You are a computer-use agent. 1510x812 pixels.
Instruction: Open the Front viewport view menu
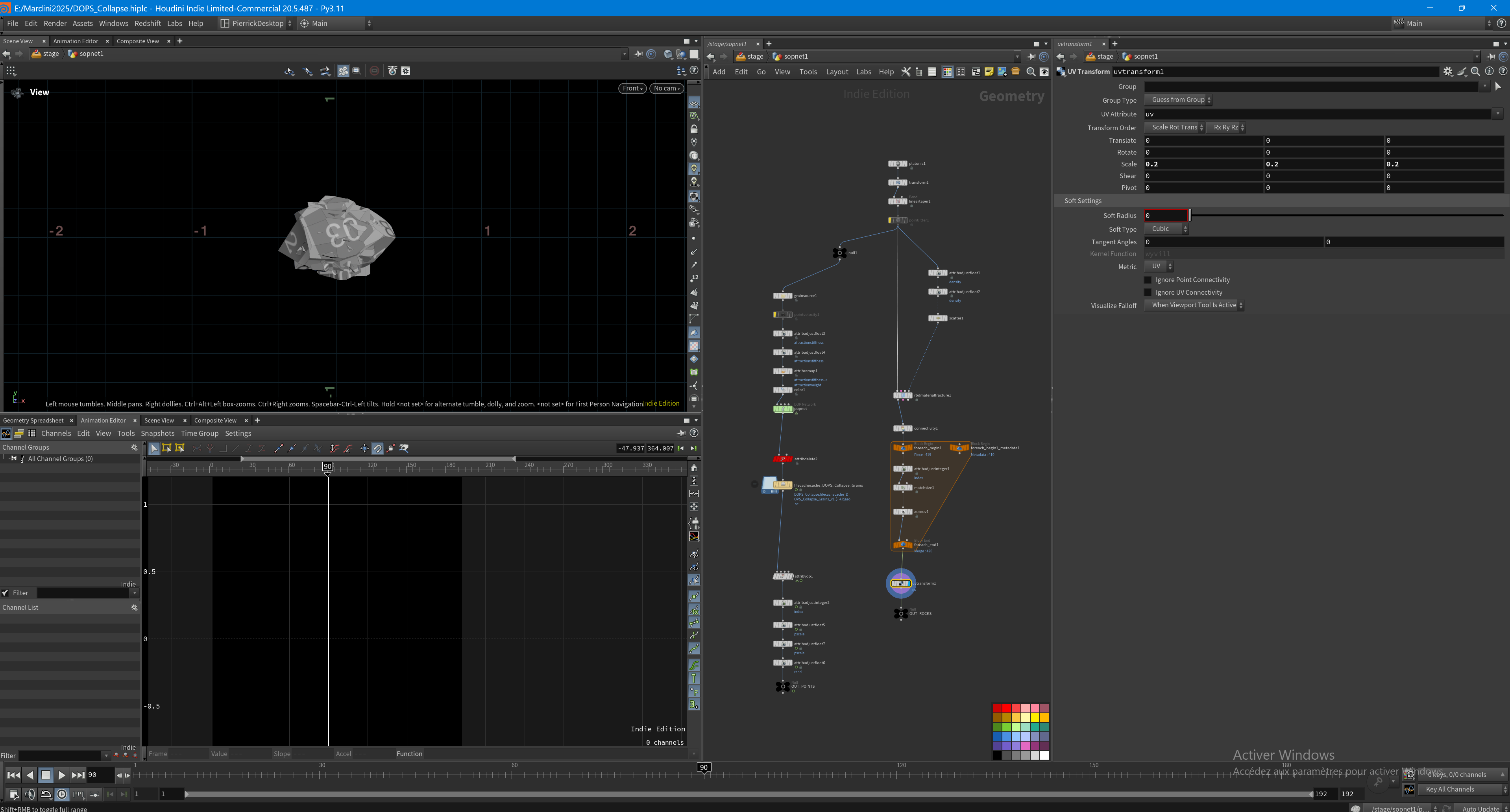(x=632, y=89)
